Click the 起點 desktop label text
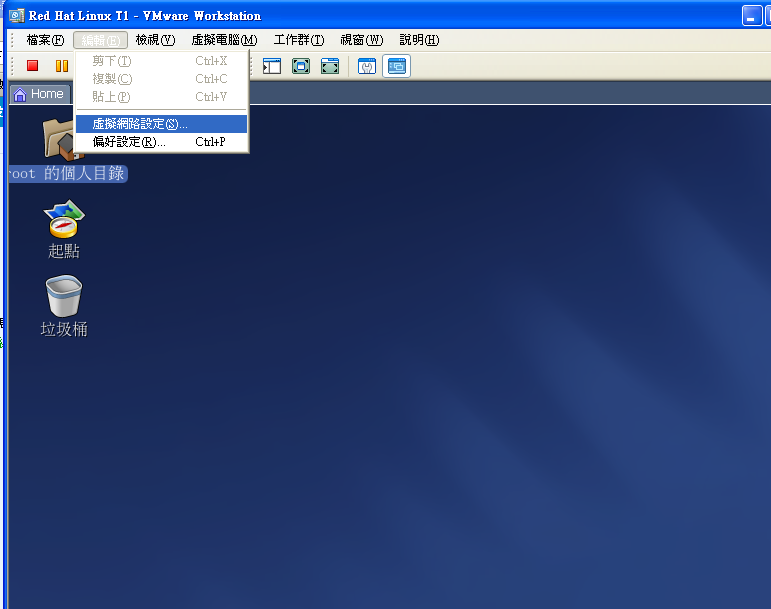 coord(64,251)
